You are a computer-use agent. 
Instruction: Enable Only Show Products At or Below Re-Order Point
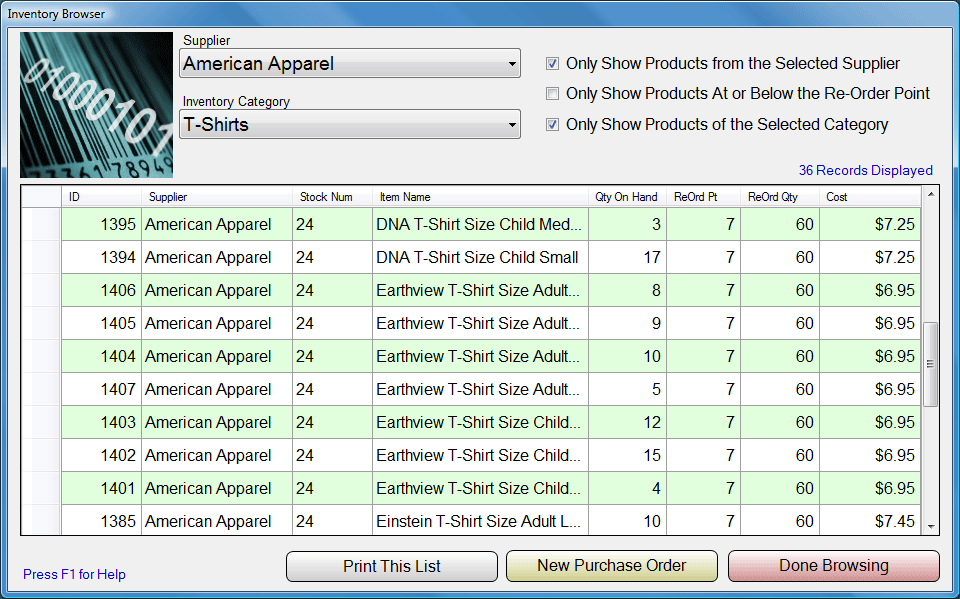tap(552, 94)
